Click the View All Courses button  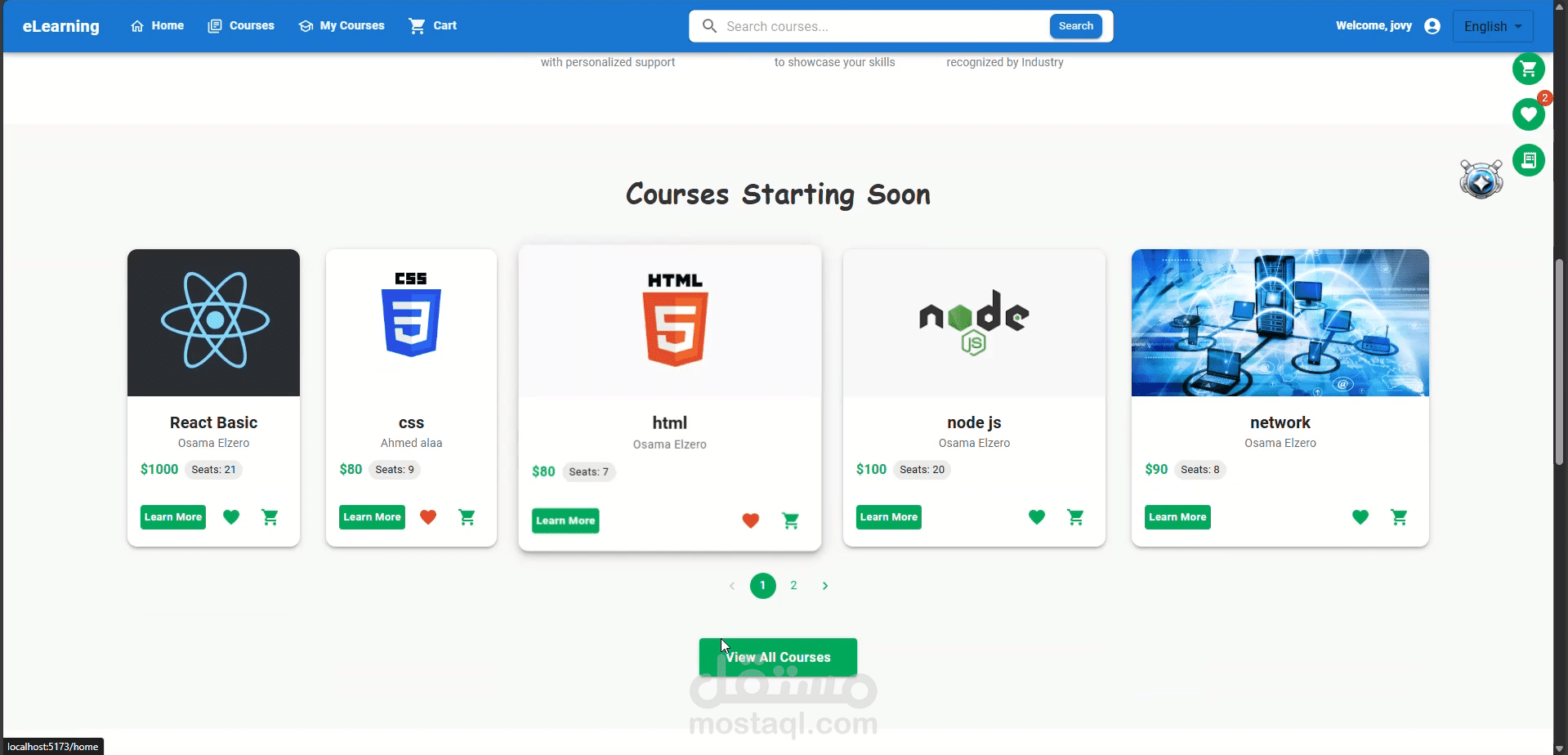pyautogui.click(x=778, y=657)
